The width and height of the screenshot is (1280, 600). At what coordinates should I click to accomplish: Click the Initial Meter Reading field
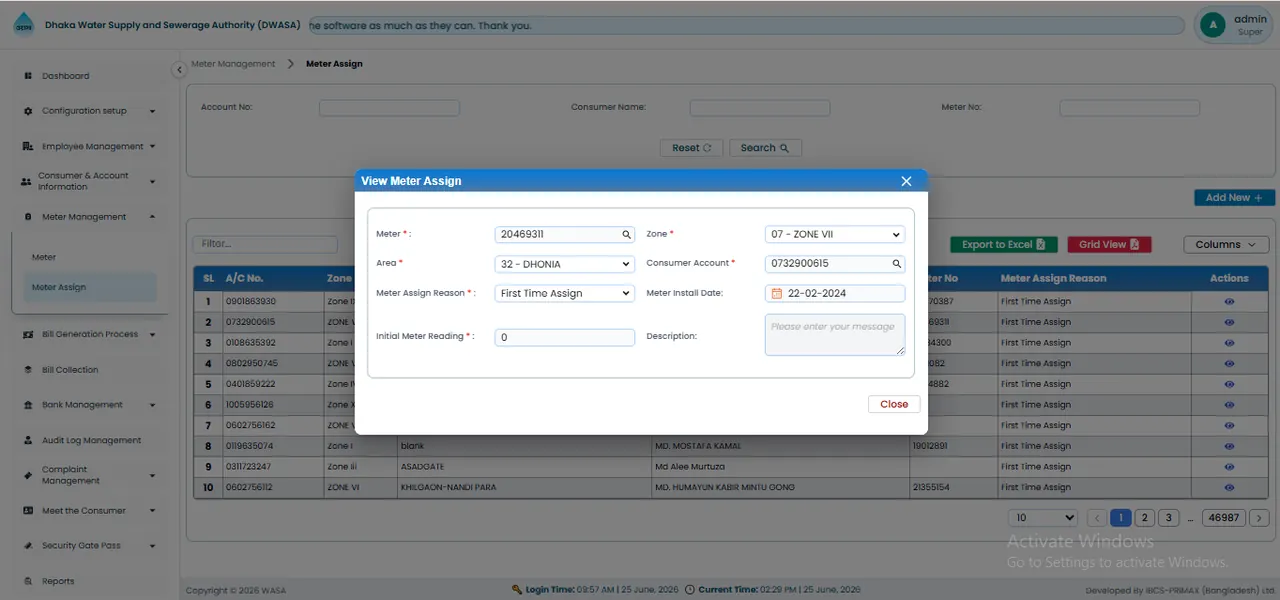565,338
